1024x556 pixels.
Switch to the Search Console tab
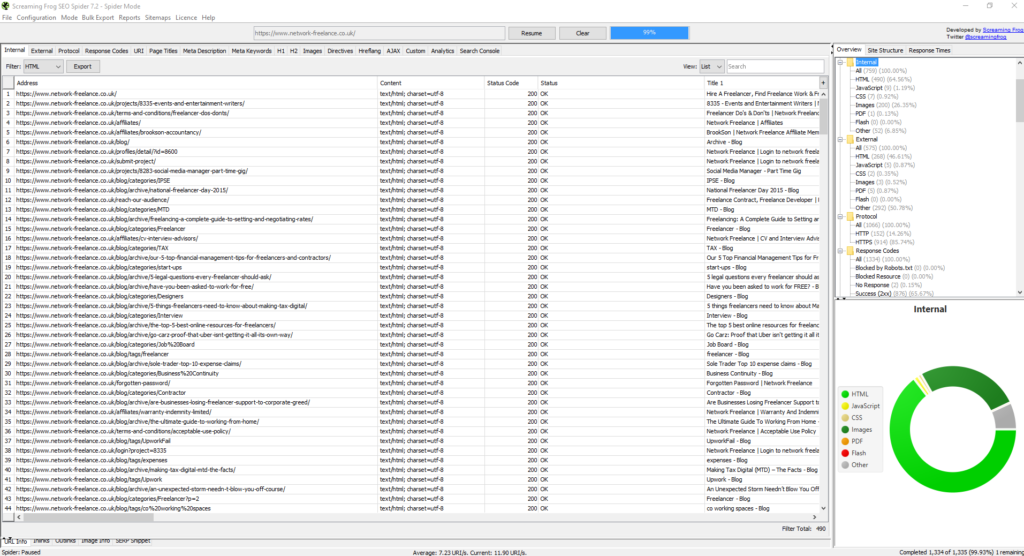coord(479,51)
